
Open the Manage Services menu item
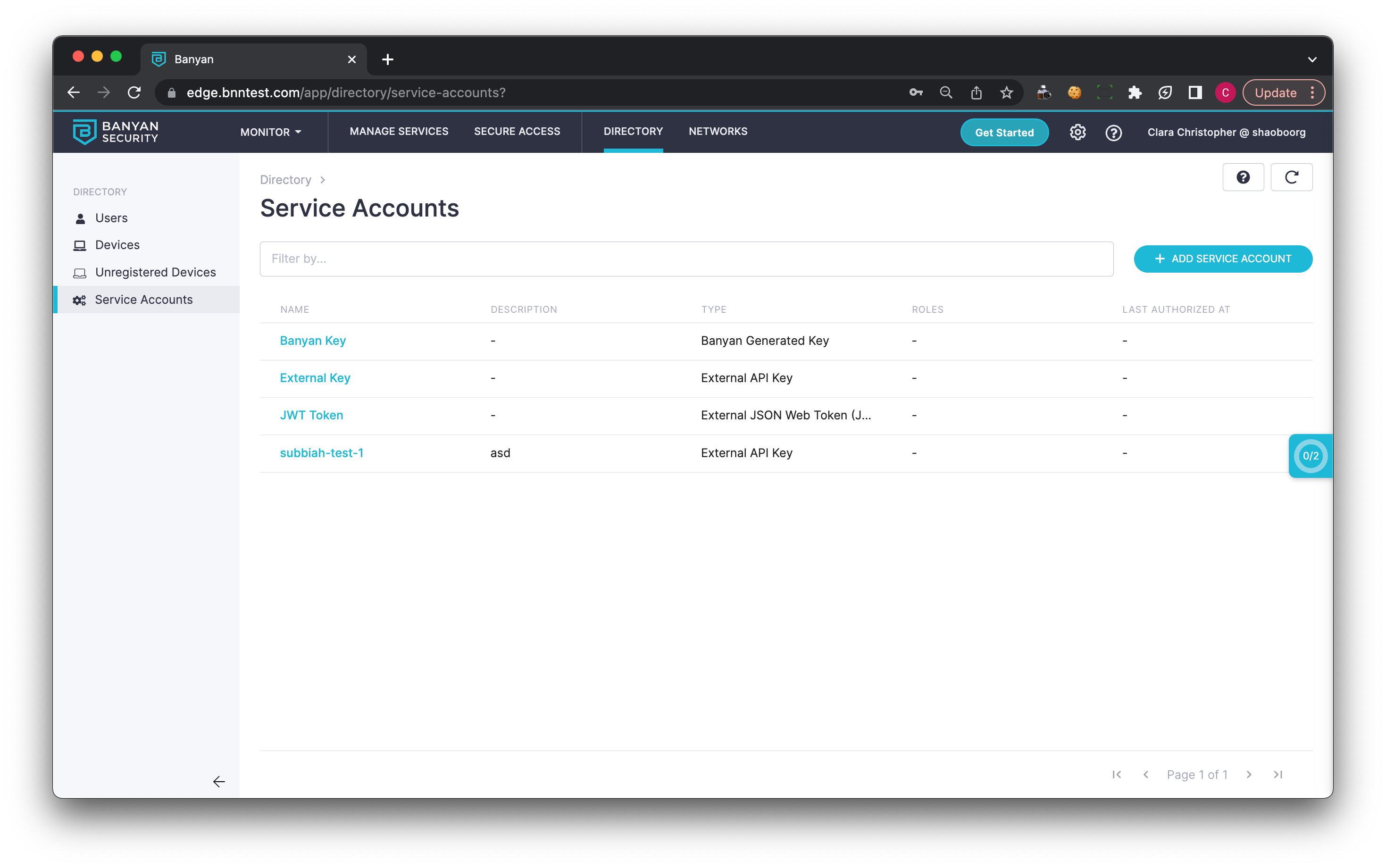tap(399, 132)
